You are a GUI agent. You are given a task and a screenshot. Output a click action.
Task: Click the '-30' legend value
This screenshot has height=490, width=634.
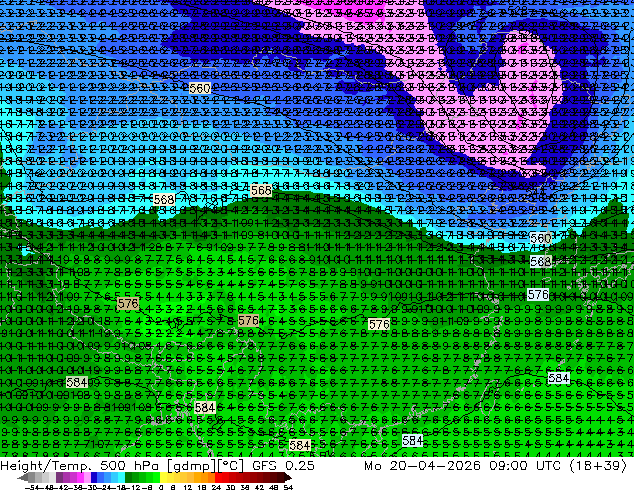pyautogui.click(x=92, y=487)
